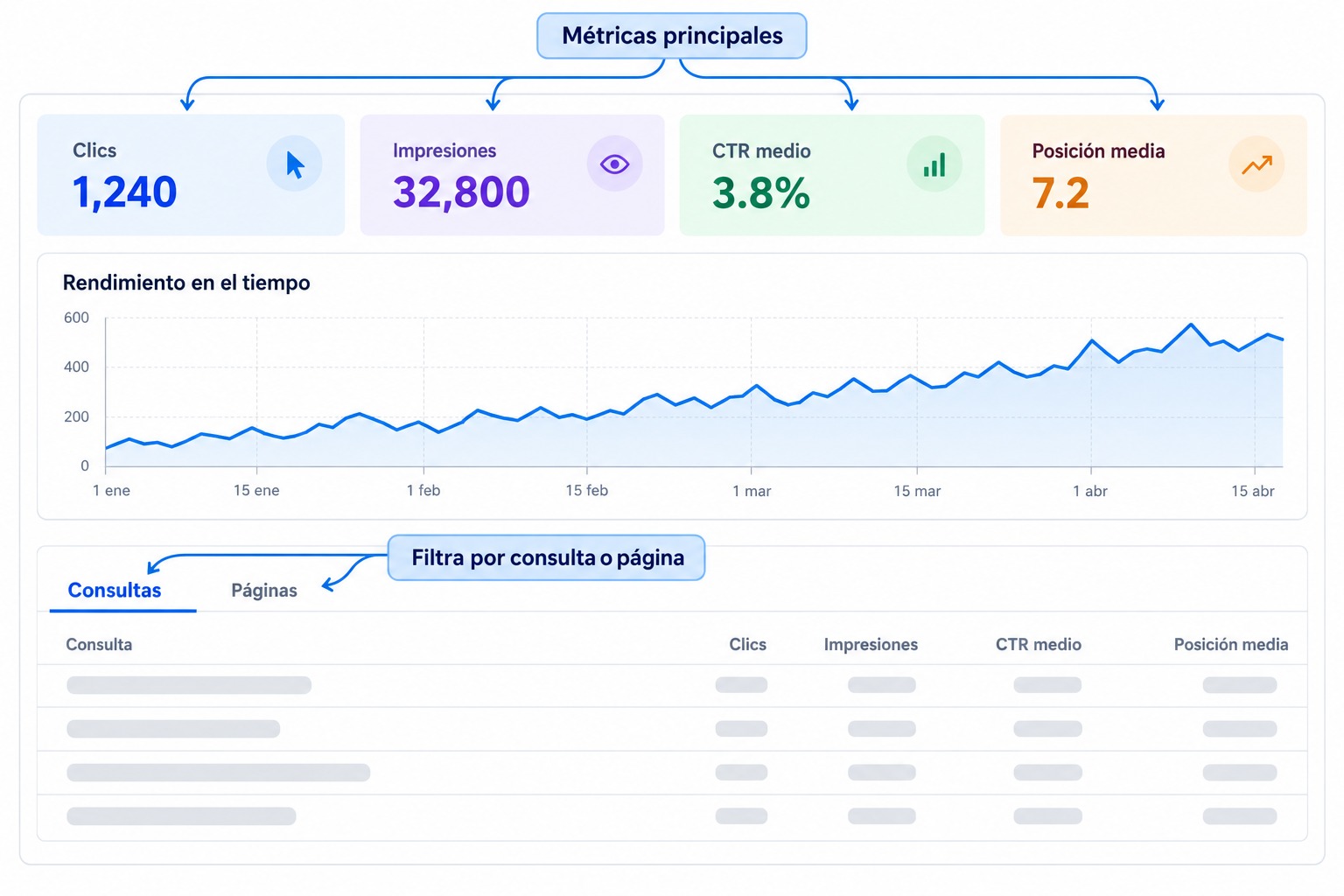
Task: Click the trend arrow icon in Posición media card
Action: coord(1256,164)
